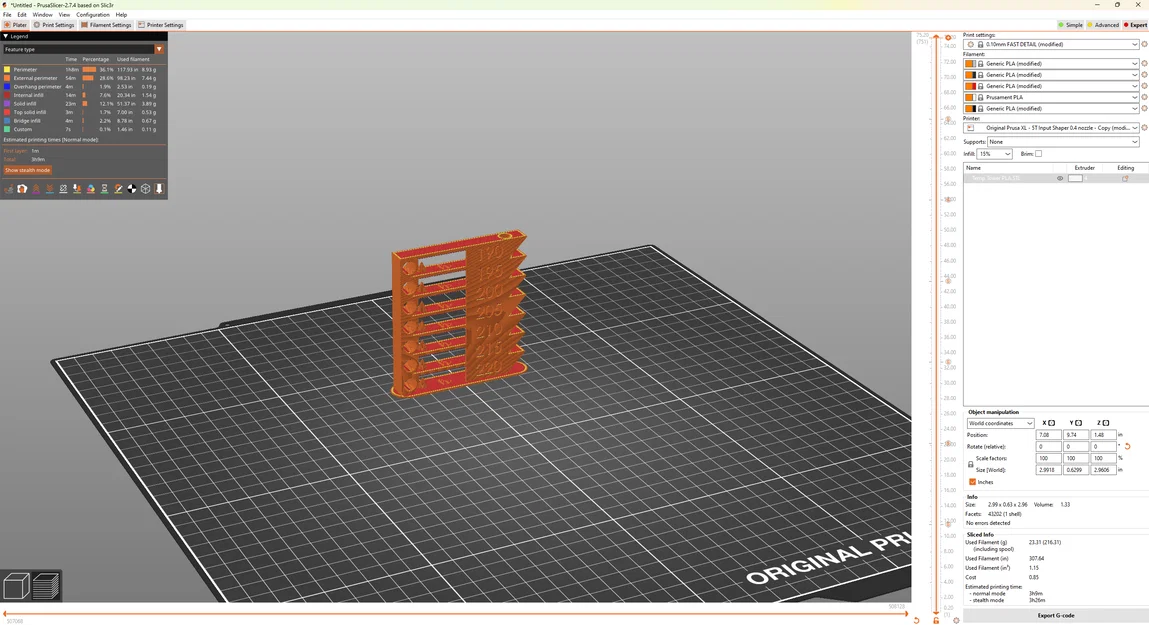Tick the Brim checkbox
Viewport: 1149px width, 625px height.
[1038, 154]
